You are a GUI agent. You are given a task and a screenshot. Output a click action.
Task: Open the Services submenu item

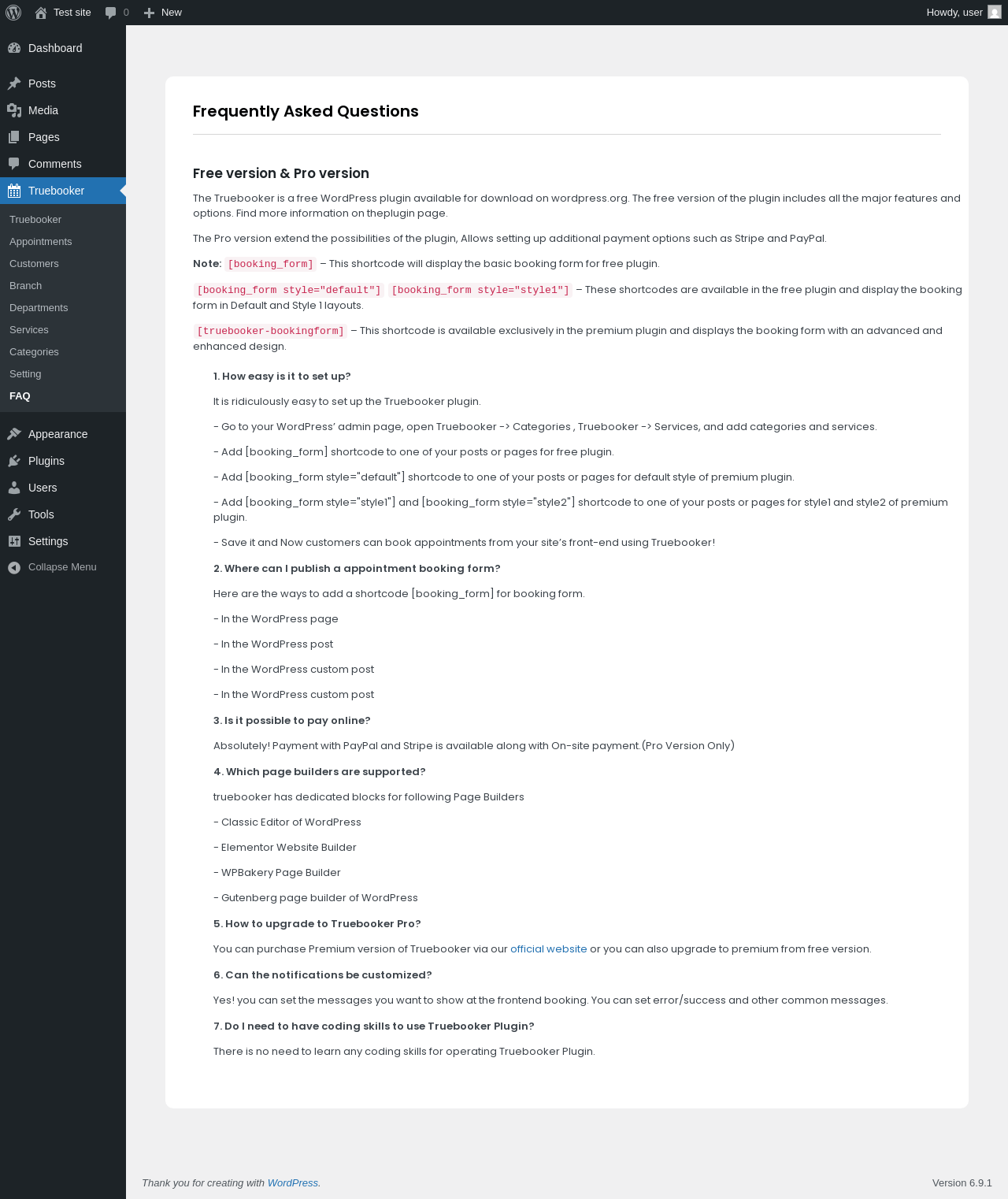pos(29,330)
